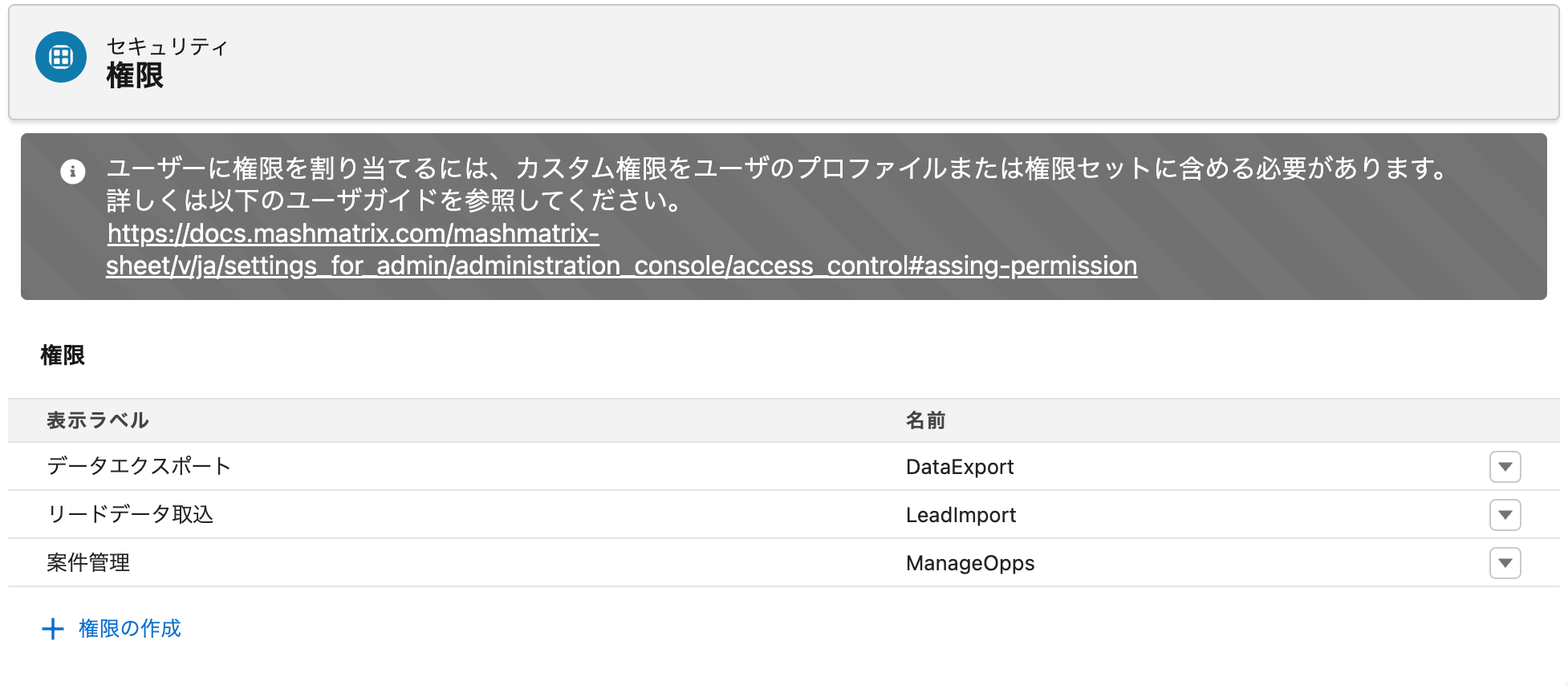The width and height of the screenshot is (1568, 685).
Task: Select the データエクスポート row label
Action: [139, 466]
